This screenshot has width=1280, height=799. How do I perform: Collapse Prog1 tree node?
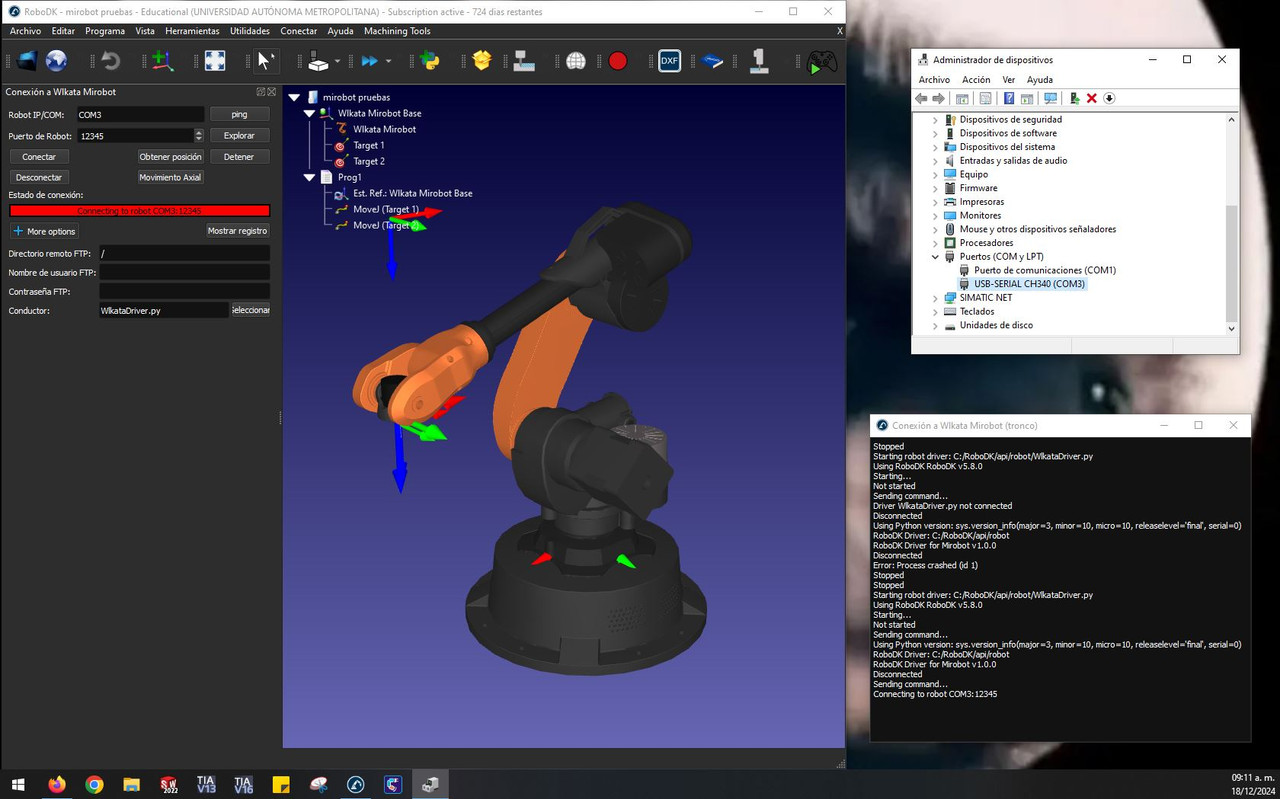(x=310, y=177)
